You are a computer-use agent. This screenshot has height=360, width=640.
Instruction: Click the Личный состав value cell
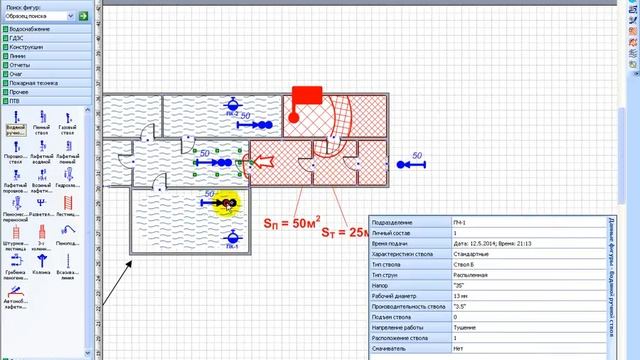click(x=529, y=233)
